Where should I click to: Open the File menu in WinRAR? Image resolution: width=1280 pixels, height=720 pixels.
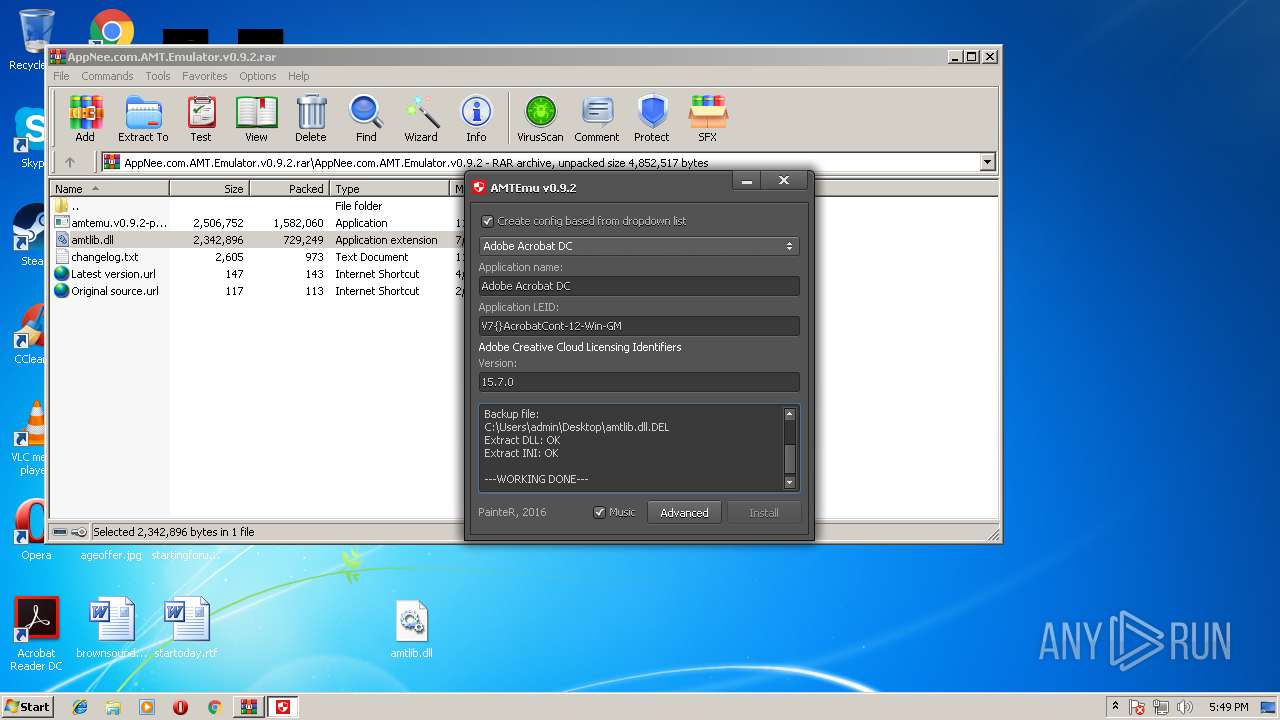(61, 76)
